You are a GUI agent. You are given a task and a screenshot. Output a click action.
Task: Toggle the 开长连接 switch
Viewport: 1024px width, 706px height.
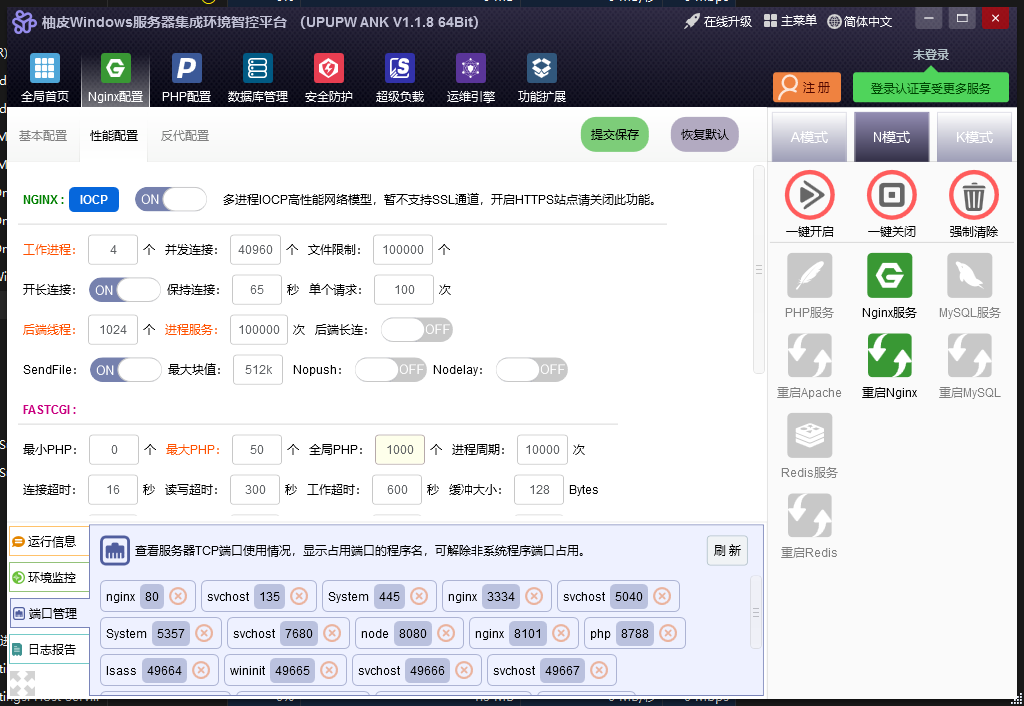pos(125,290)
